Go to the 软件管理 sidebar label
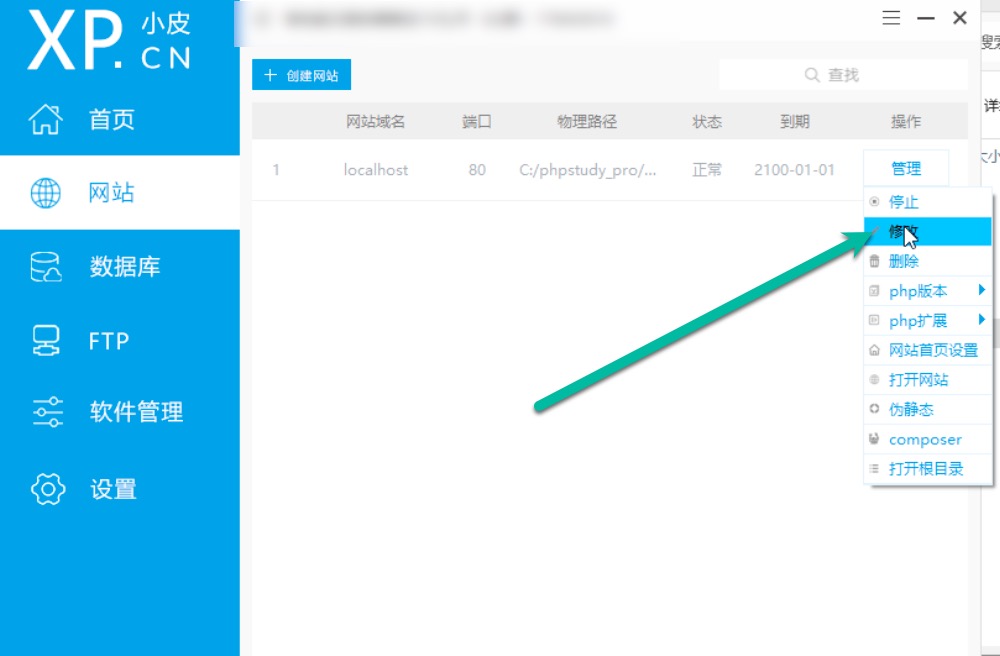This screenshot has height=656, width=1000. (136, 412)
